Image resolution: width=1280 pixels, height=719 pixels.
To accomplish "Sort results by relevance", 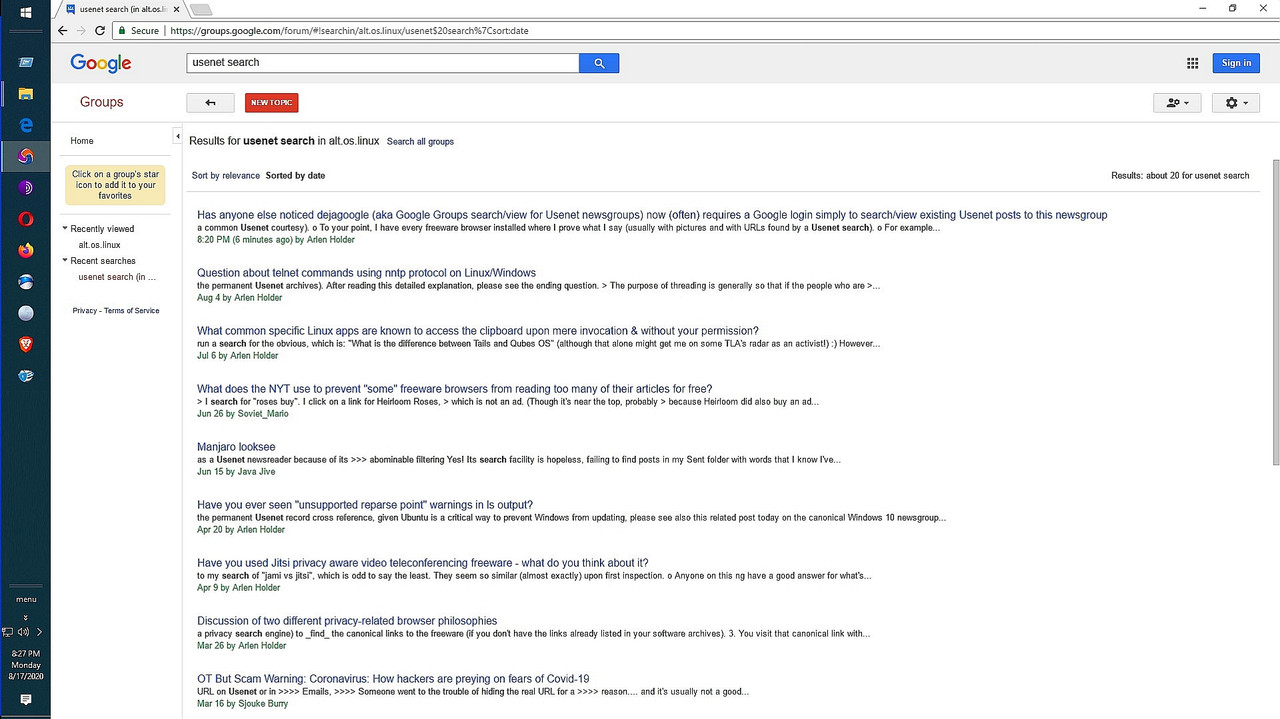I will click(225, 176).
